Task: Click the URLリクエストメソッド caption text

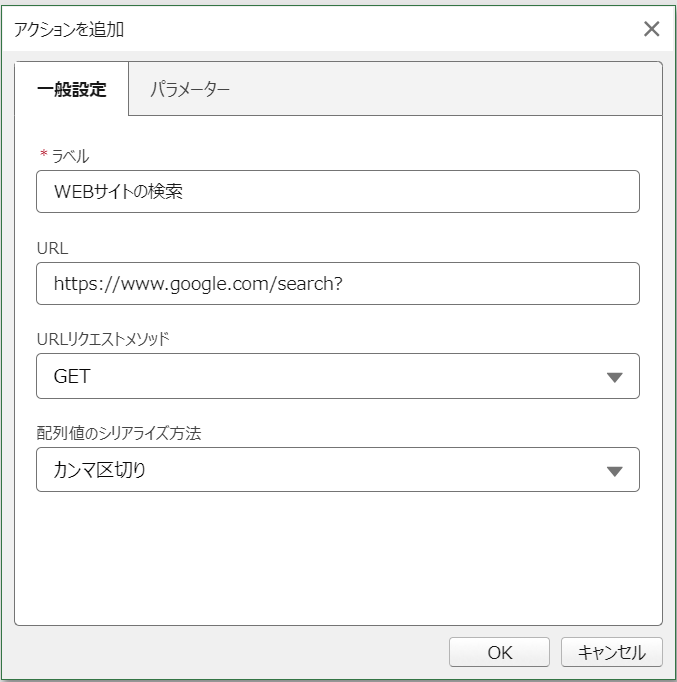Action: click(x=103, y=339)
